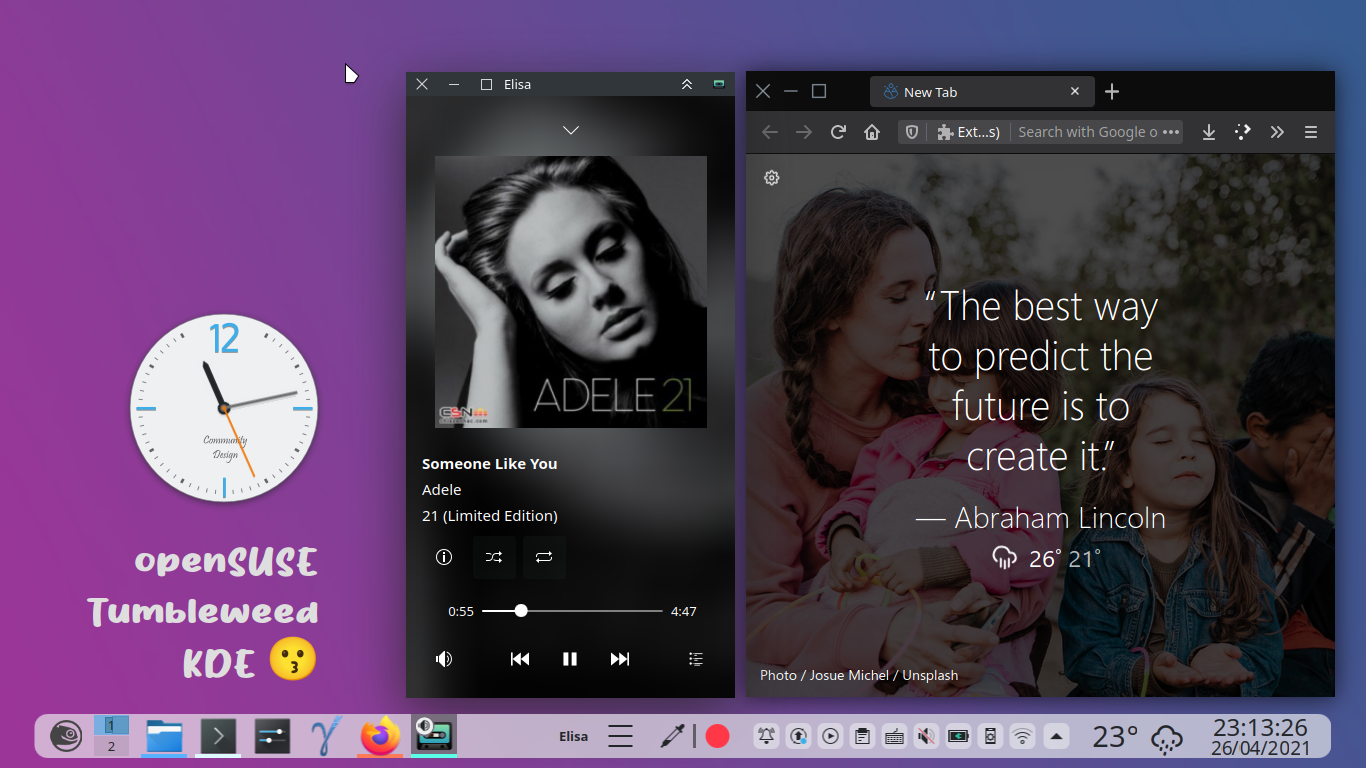This screenshot has height=768, width=1366.
Task: Expand hidden system tray icons arrow
Action: click(x=1056, y=737)
